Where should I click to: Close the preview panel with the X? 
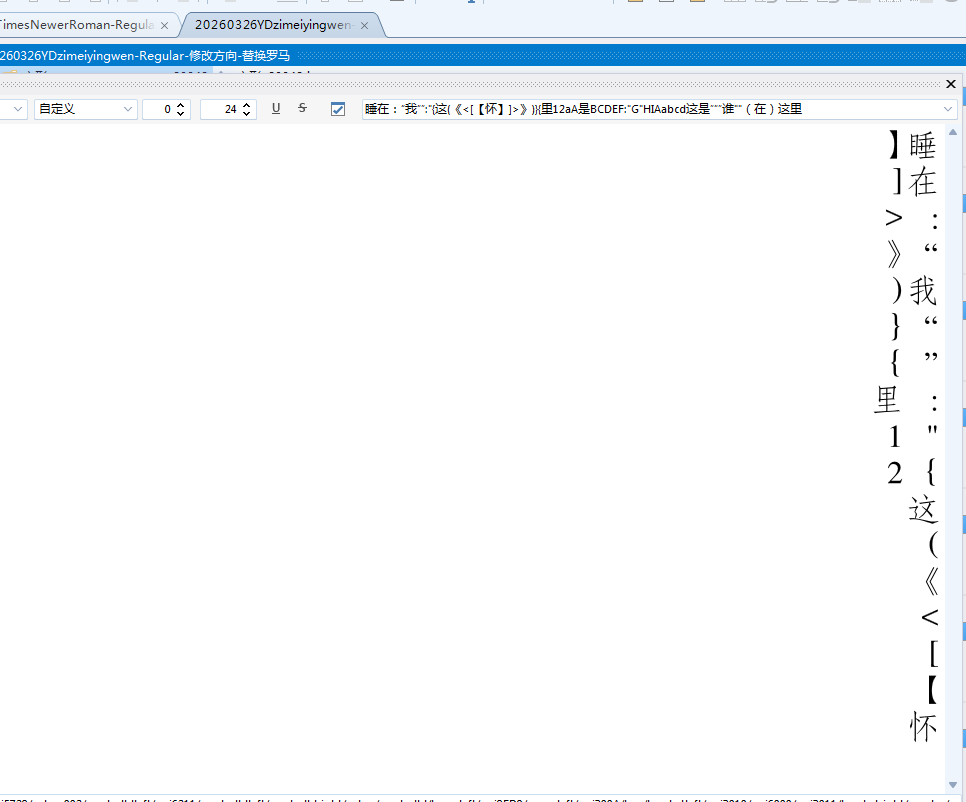coord(951,85)
